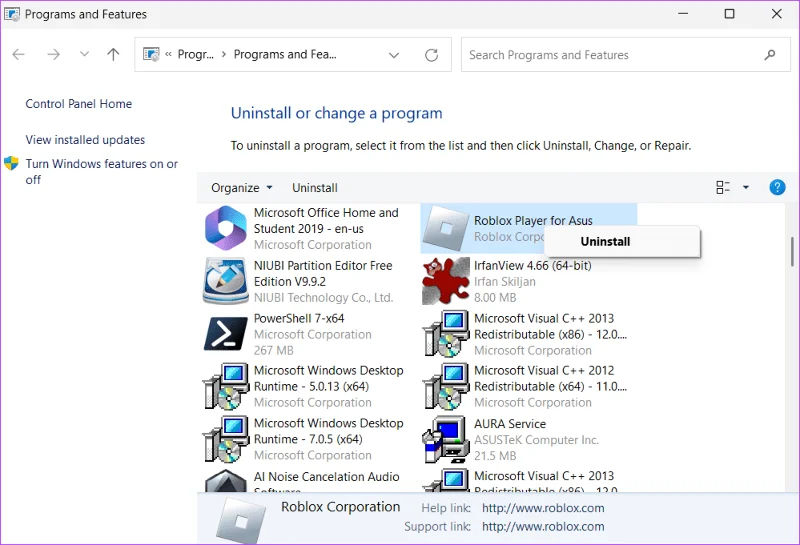Viewport: 800px width, 545px height.
Task: Expand the hidden breadcrumb path chevrons
Action: (x=168, y=54)
